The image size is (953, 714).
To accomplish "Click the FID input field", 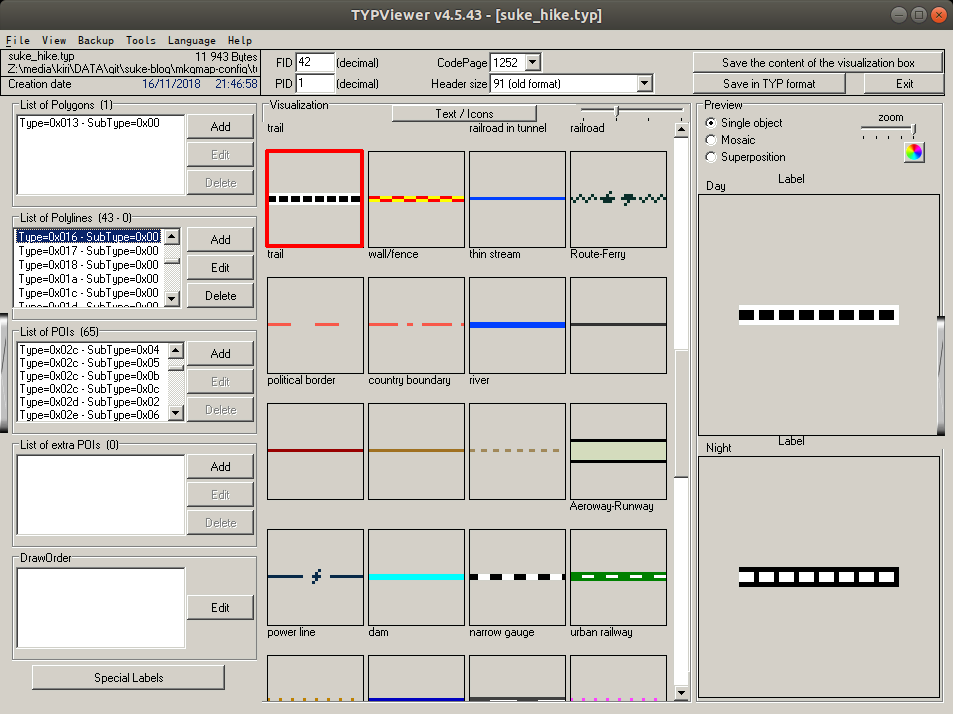I will point(315,63).
